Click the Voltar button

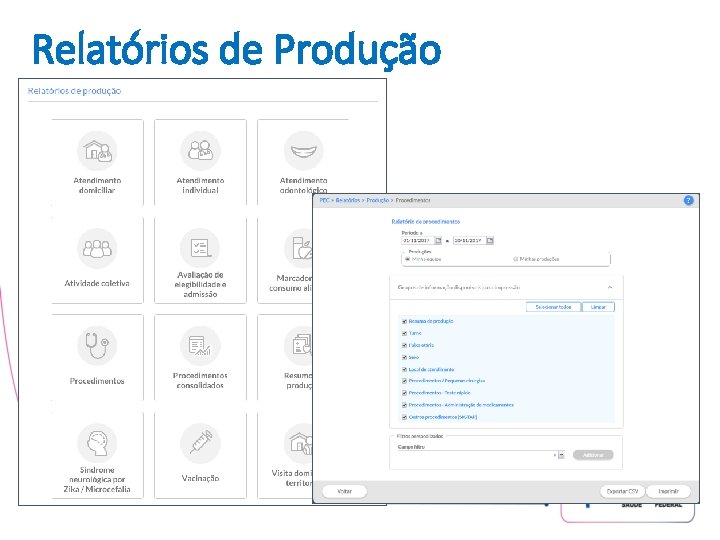tap(344, 491)
